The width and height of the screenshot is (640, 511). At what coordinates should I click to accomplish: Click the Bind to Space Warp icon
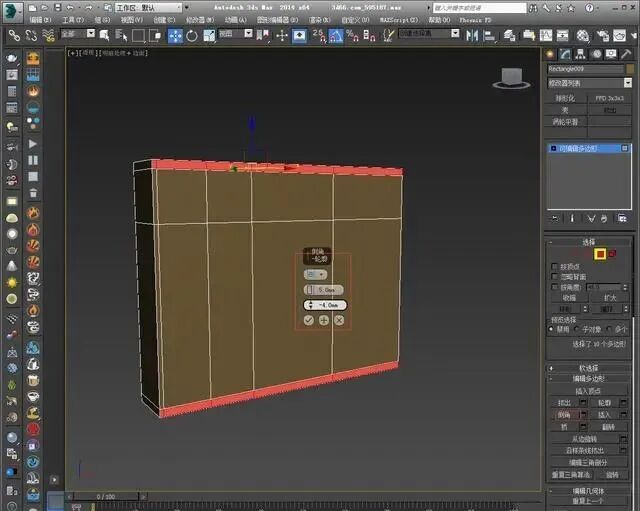pyautogui.click(x=49, y=36)
